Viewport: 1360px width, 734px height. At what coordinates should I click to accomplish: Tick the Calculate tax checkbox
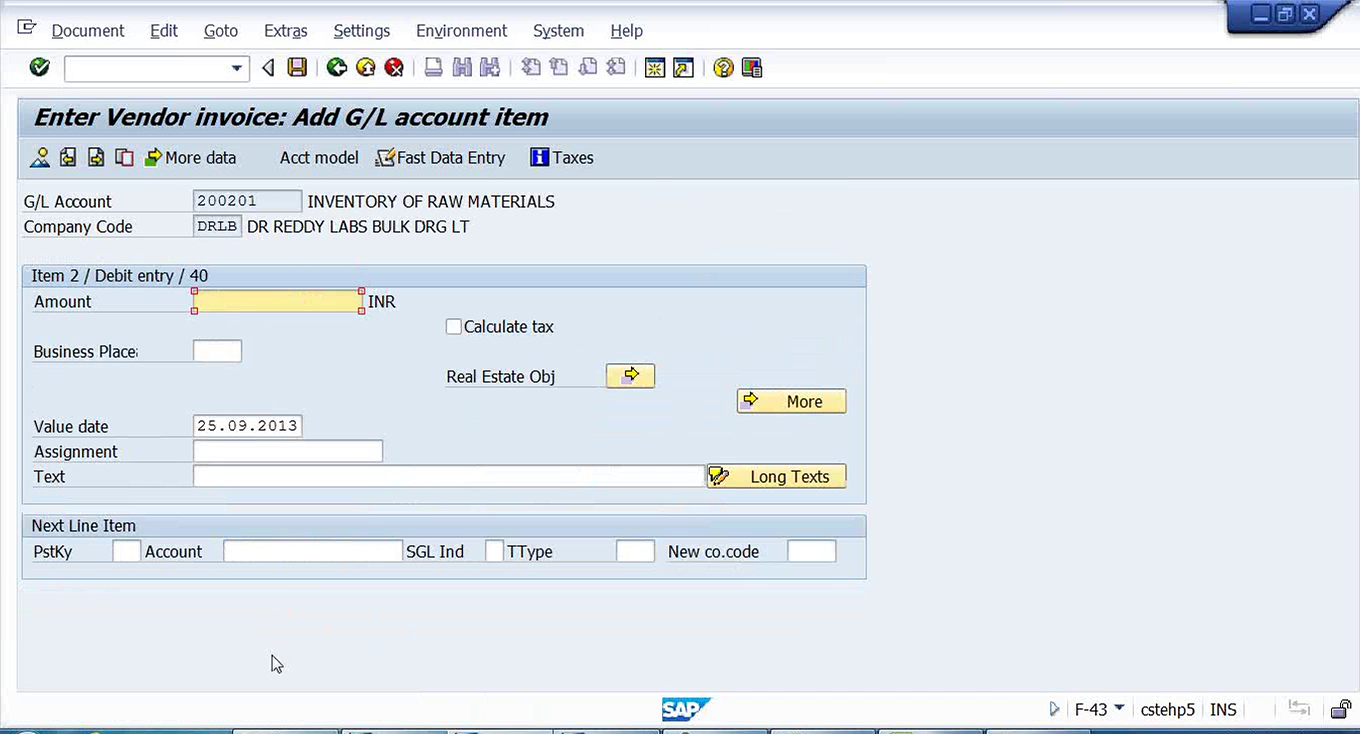454,327
